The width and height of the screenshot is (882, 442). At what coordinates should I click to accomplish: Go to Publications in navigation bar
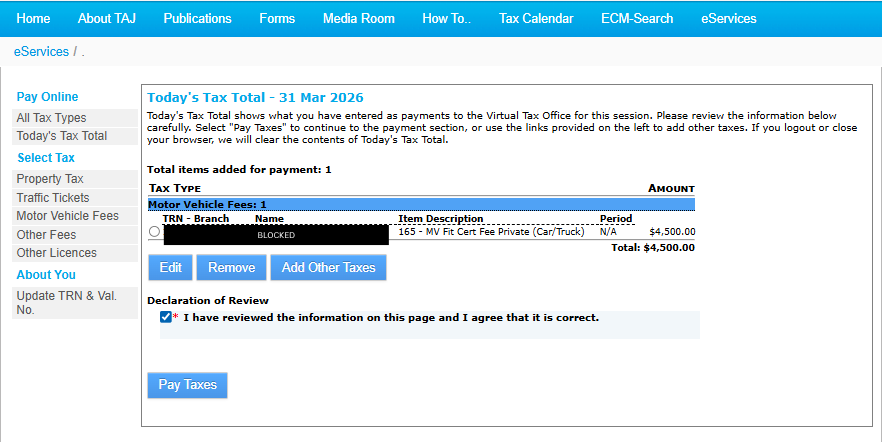click(197, 18)
